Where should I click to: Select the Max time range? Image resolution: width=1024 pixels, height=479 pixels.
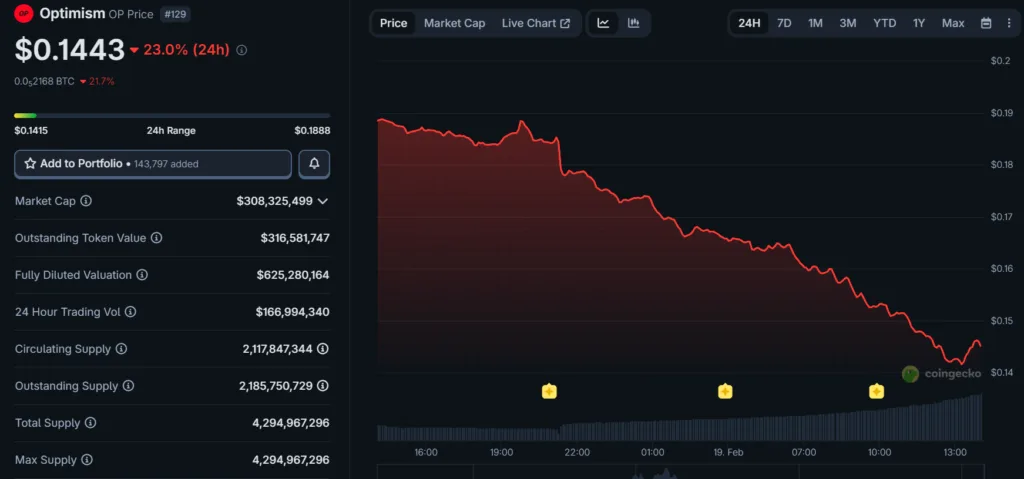click(x=953, y=24)
